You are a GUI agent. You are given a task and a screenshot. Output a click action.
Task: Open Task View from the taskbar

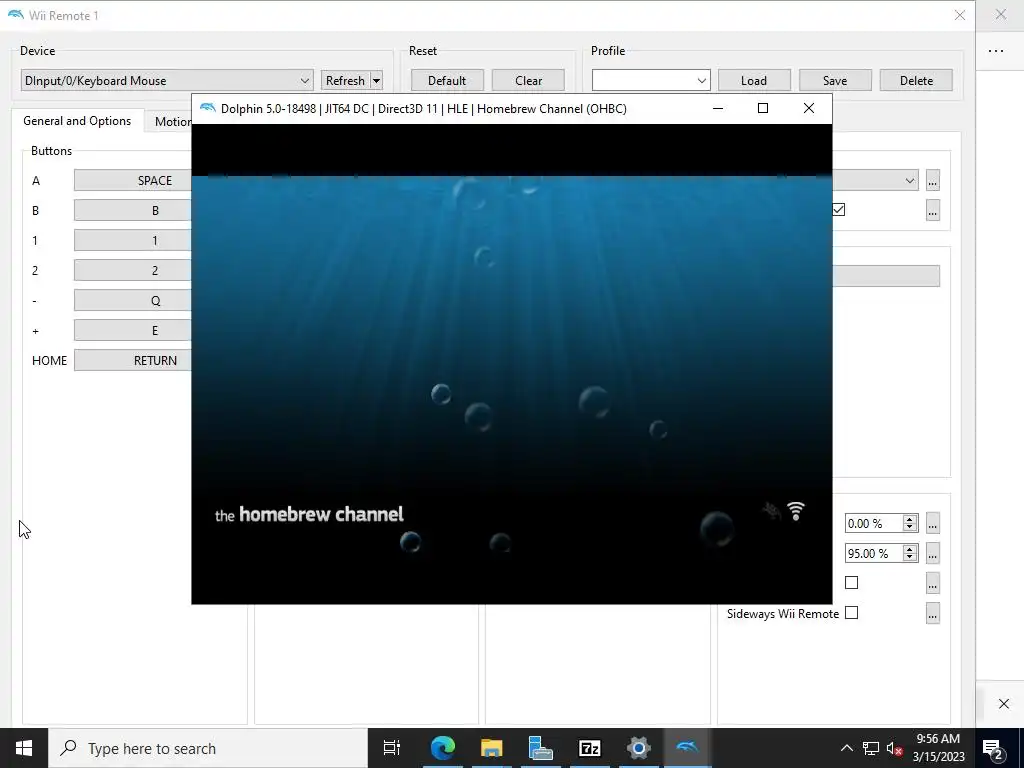tap(392, 748)
